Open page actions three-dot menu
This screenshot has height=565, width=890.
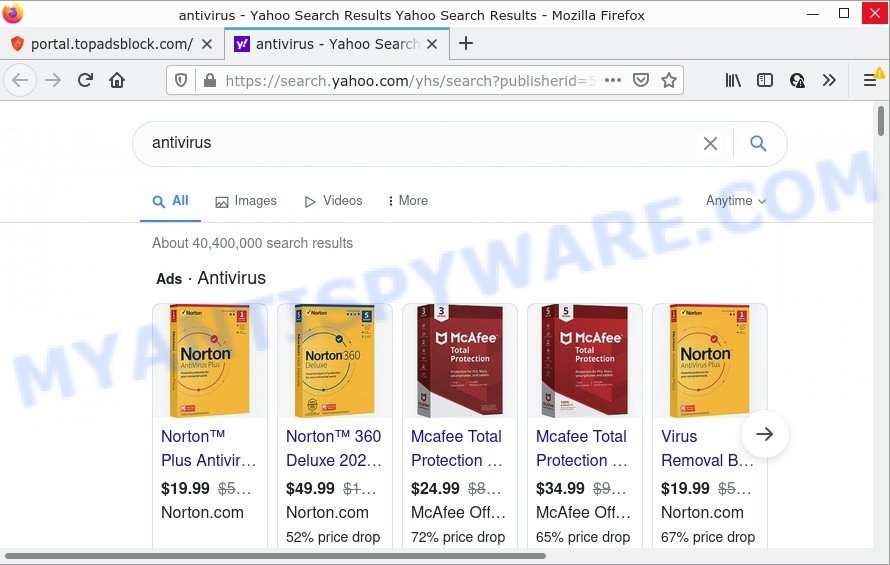[613, 80]
